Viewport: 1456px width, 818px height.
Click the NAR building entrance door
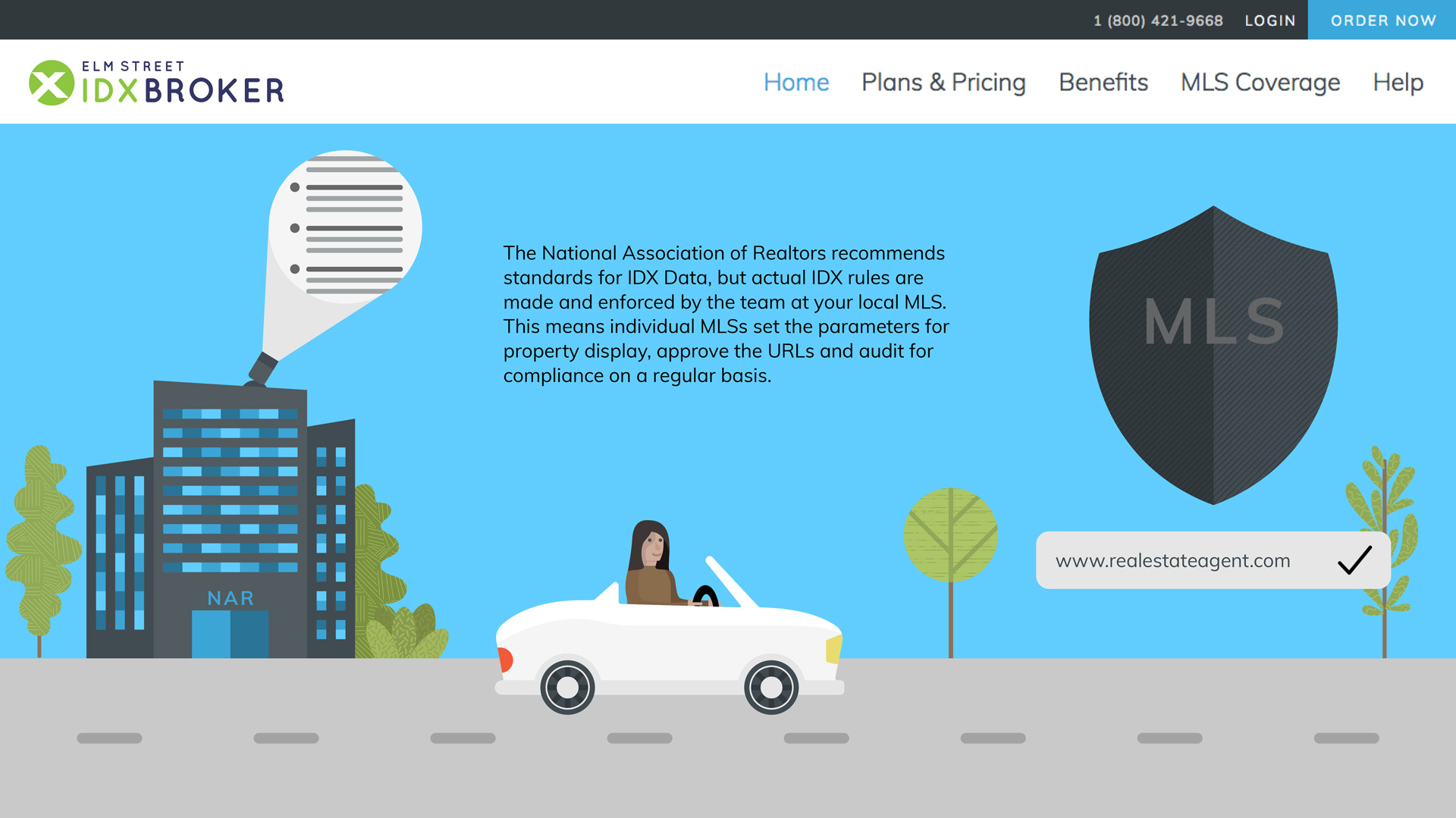(x=230, y=634)
